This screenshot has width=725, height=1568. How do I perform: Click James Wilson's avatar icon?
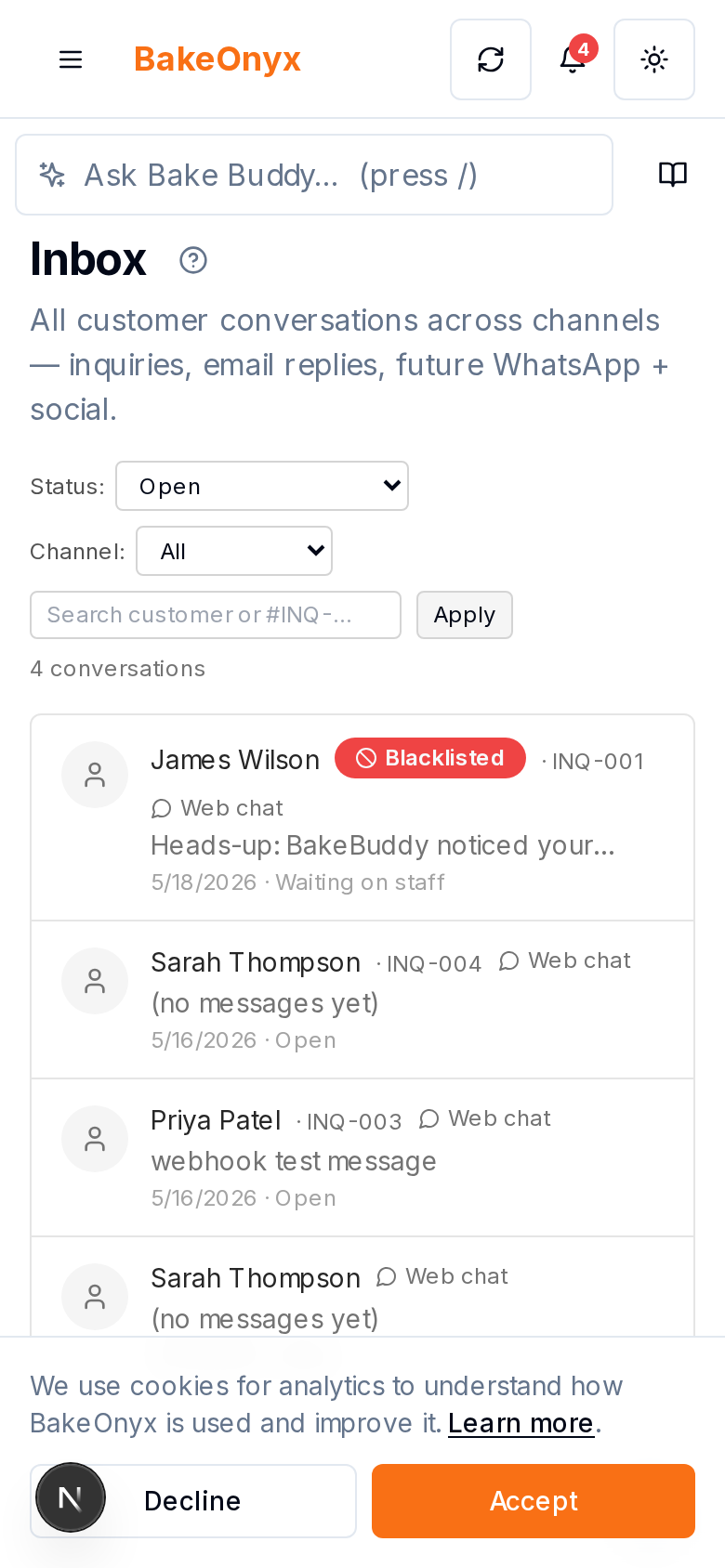coord(95,775)
